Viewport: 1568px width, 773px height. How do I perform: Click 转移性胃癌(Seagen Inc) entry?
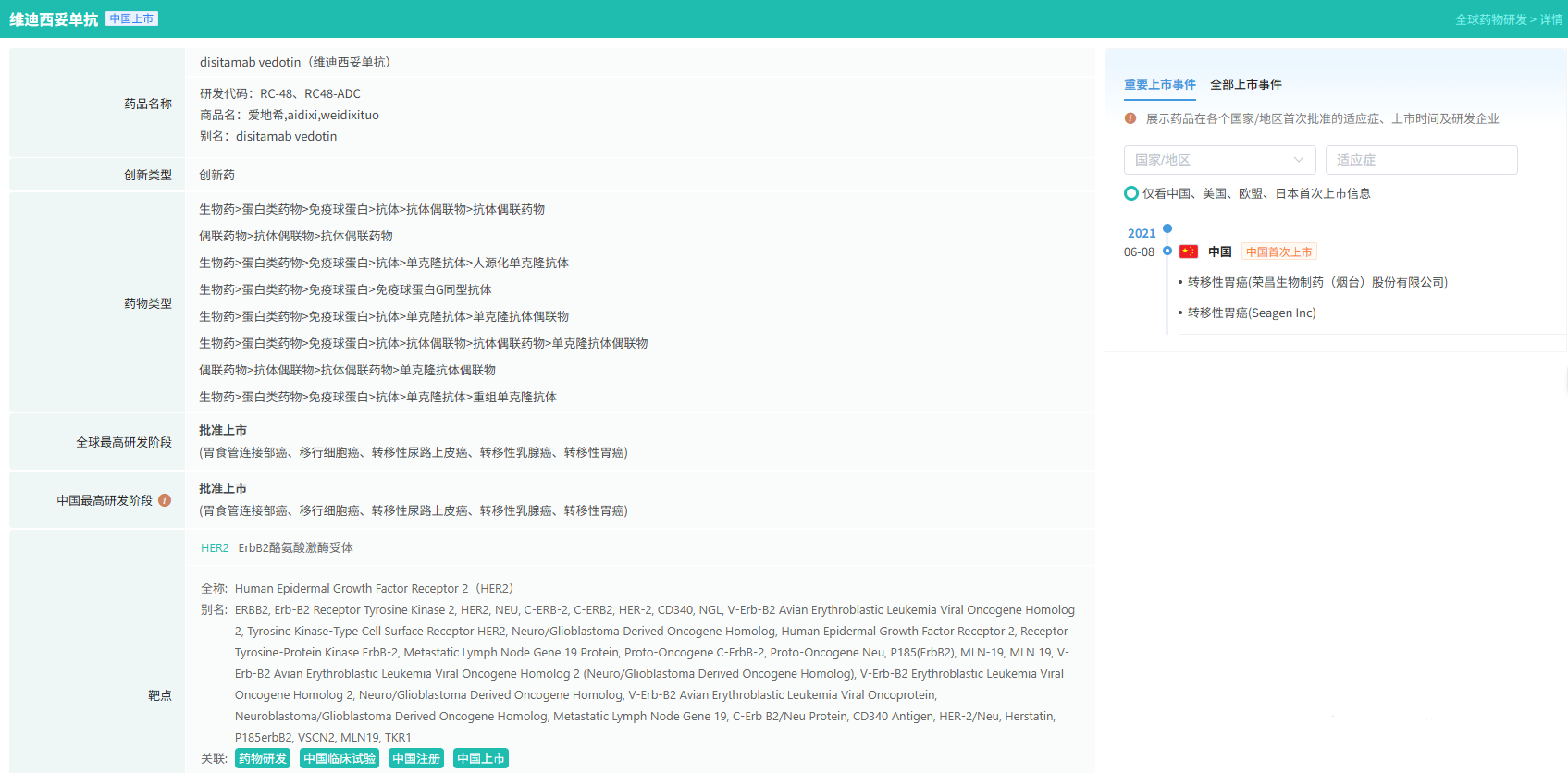click(x=1252, y=313)
